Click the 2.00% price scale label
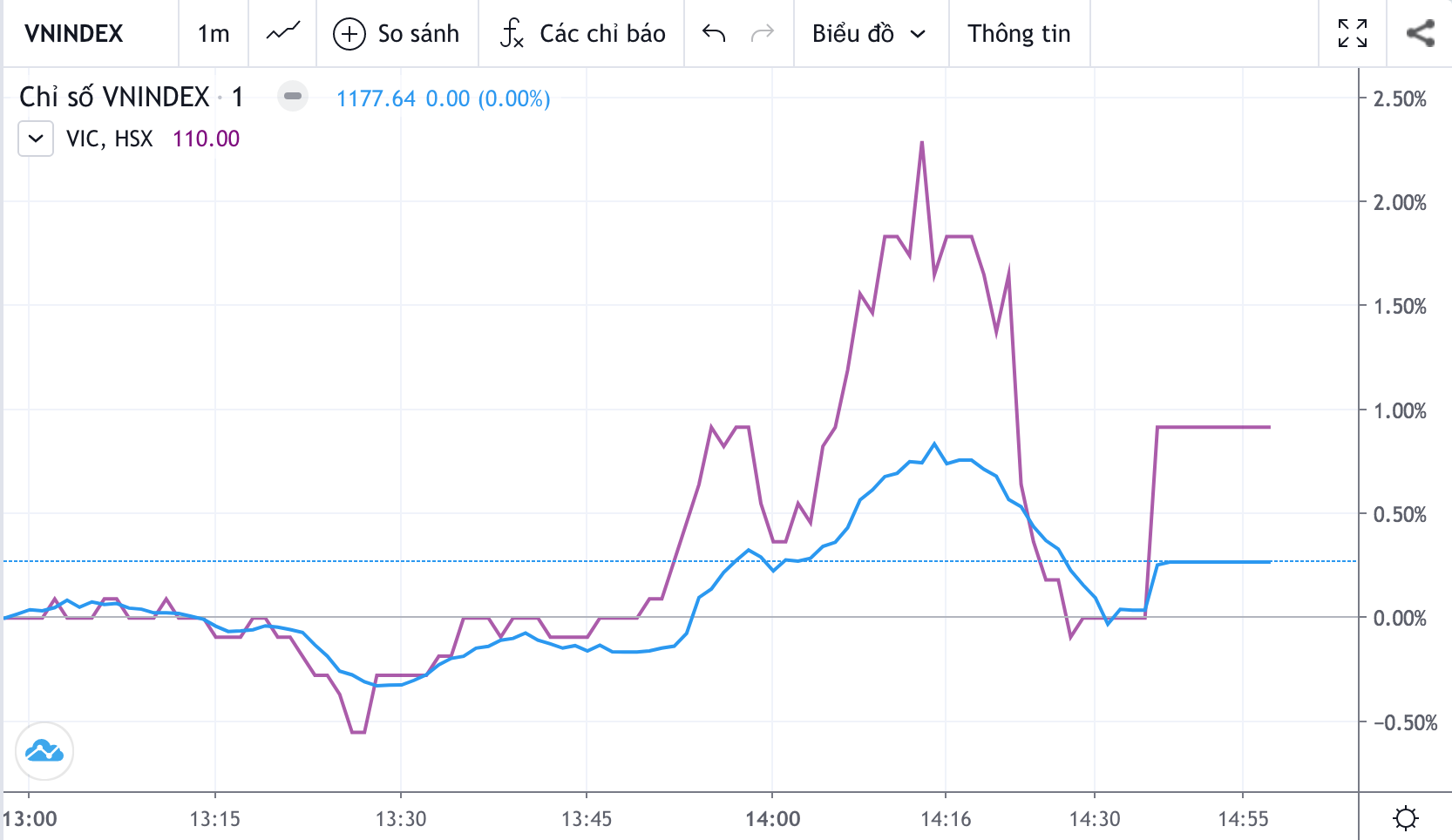1452x840 pixels. click(1400, 202)
